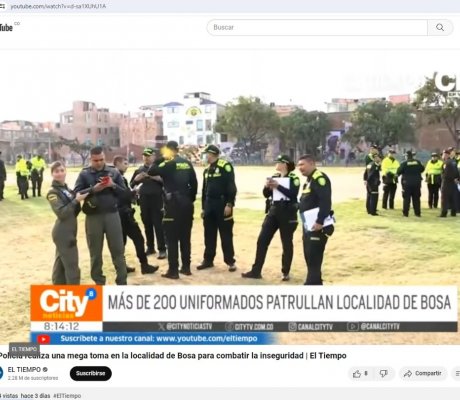Click the subscriber count under channel name

coord(33,378)
